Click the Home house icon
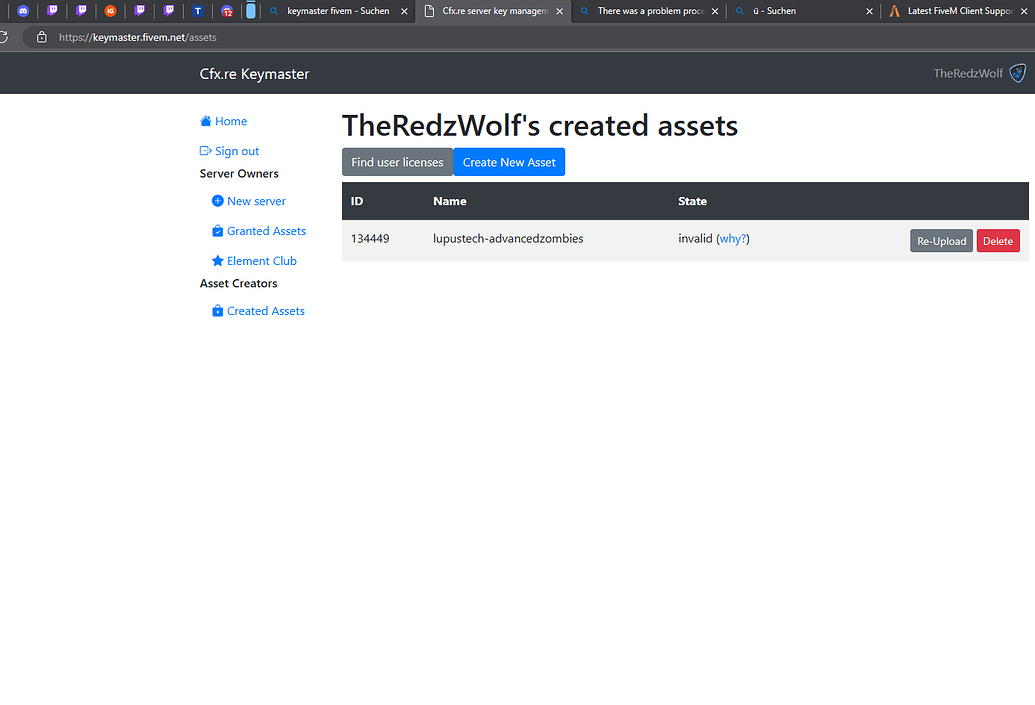Screen dimensions: 1035x705 (205, 121)
